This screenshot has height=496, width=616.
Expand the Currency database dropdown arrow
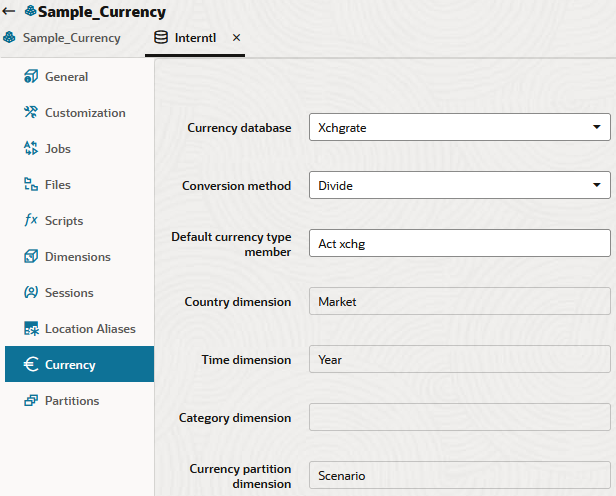597,127
